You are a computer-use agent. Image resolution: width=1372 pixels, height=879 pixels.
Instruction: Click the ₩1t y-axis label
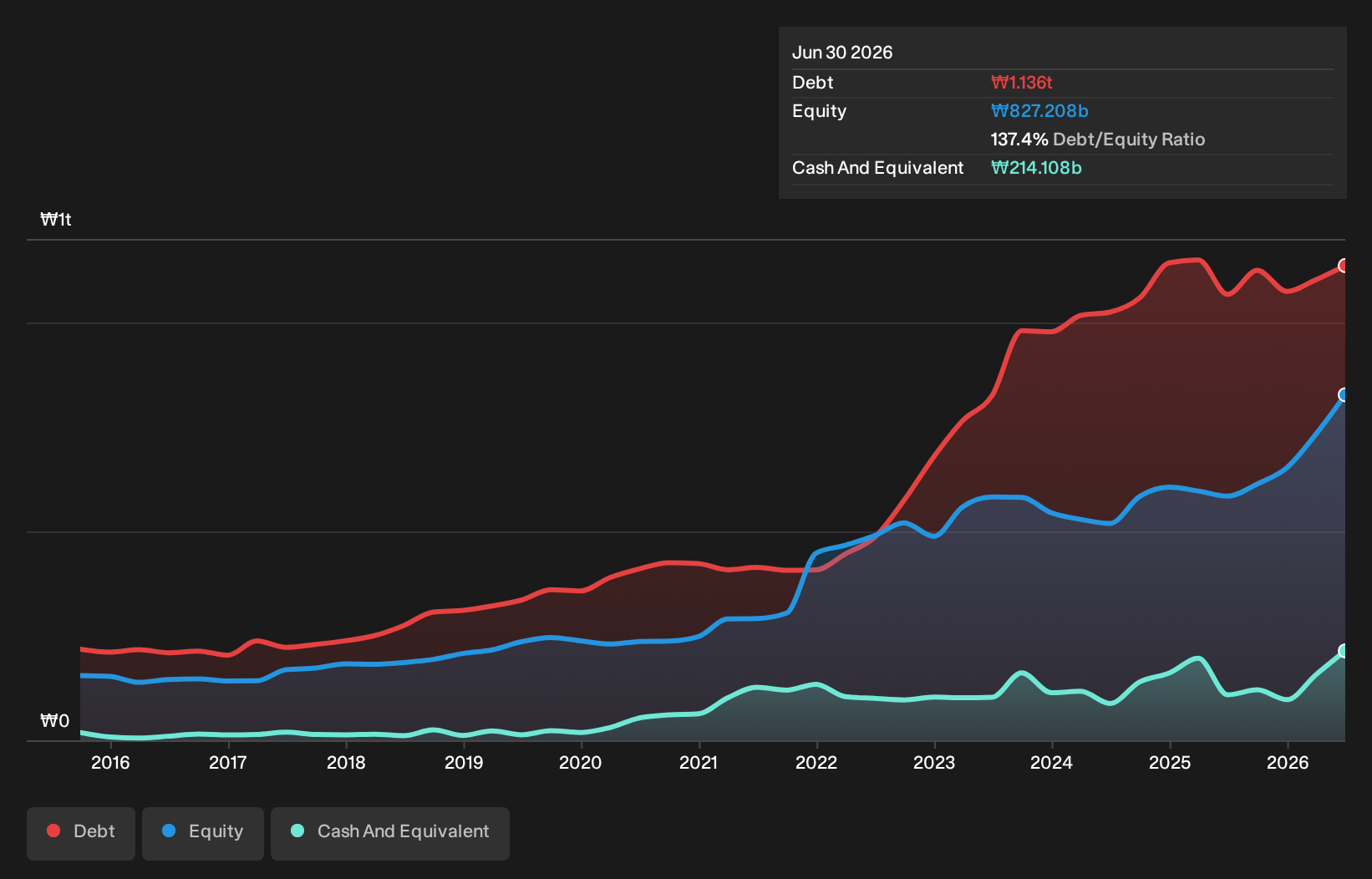56,220
